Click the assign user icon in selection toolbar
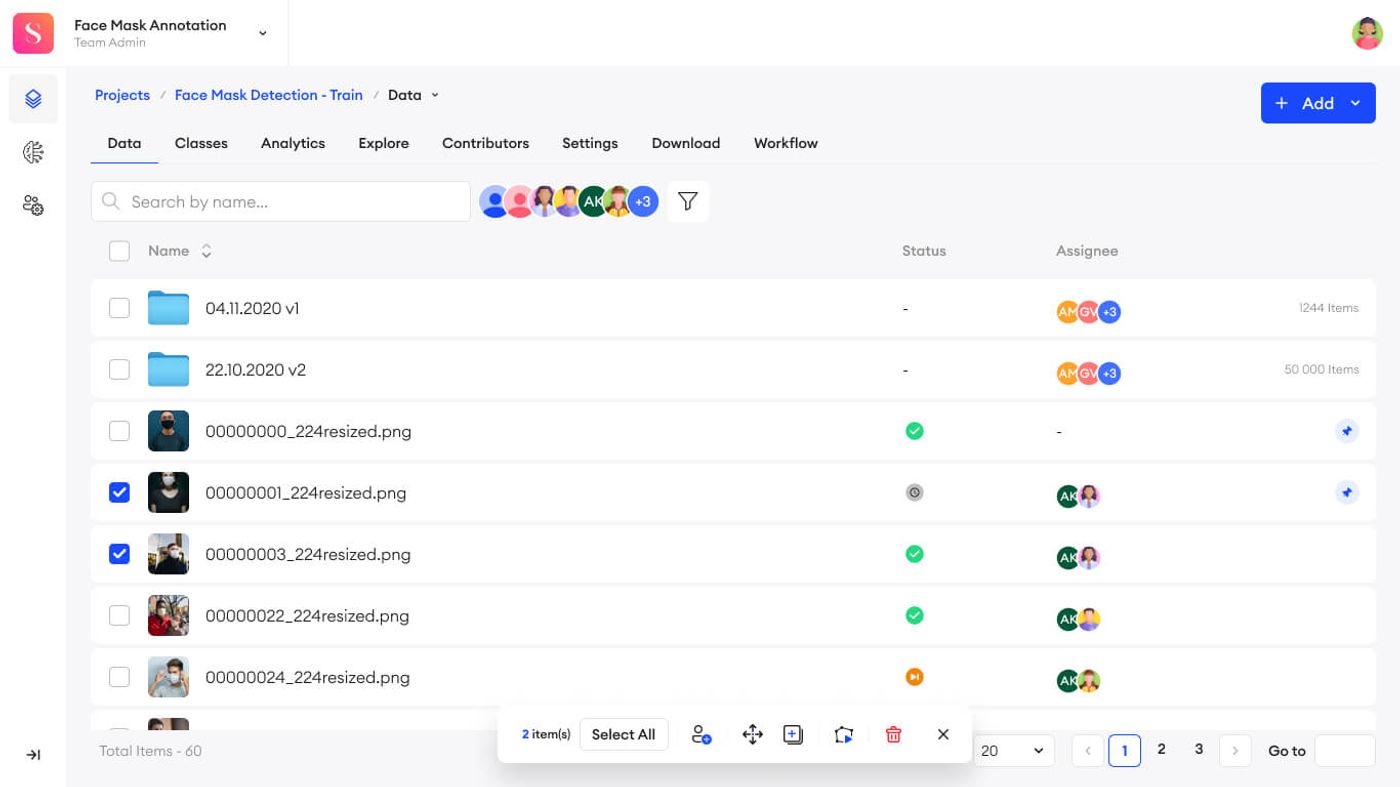The width and height of the screenshot is (1400, 787). pos(701,735)
